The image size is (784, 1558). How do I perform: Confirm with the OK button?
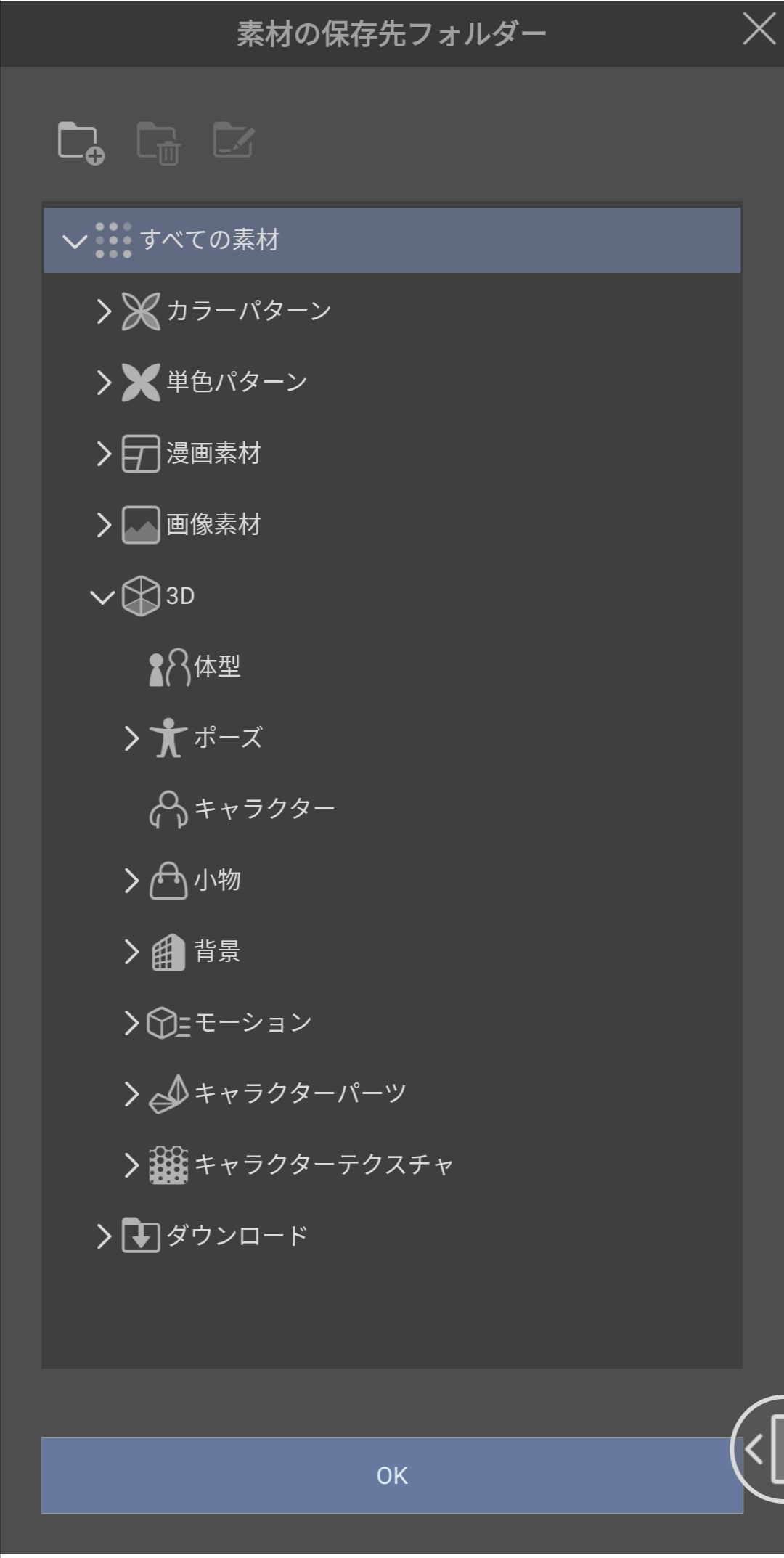tap(392, 1475)
